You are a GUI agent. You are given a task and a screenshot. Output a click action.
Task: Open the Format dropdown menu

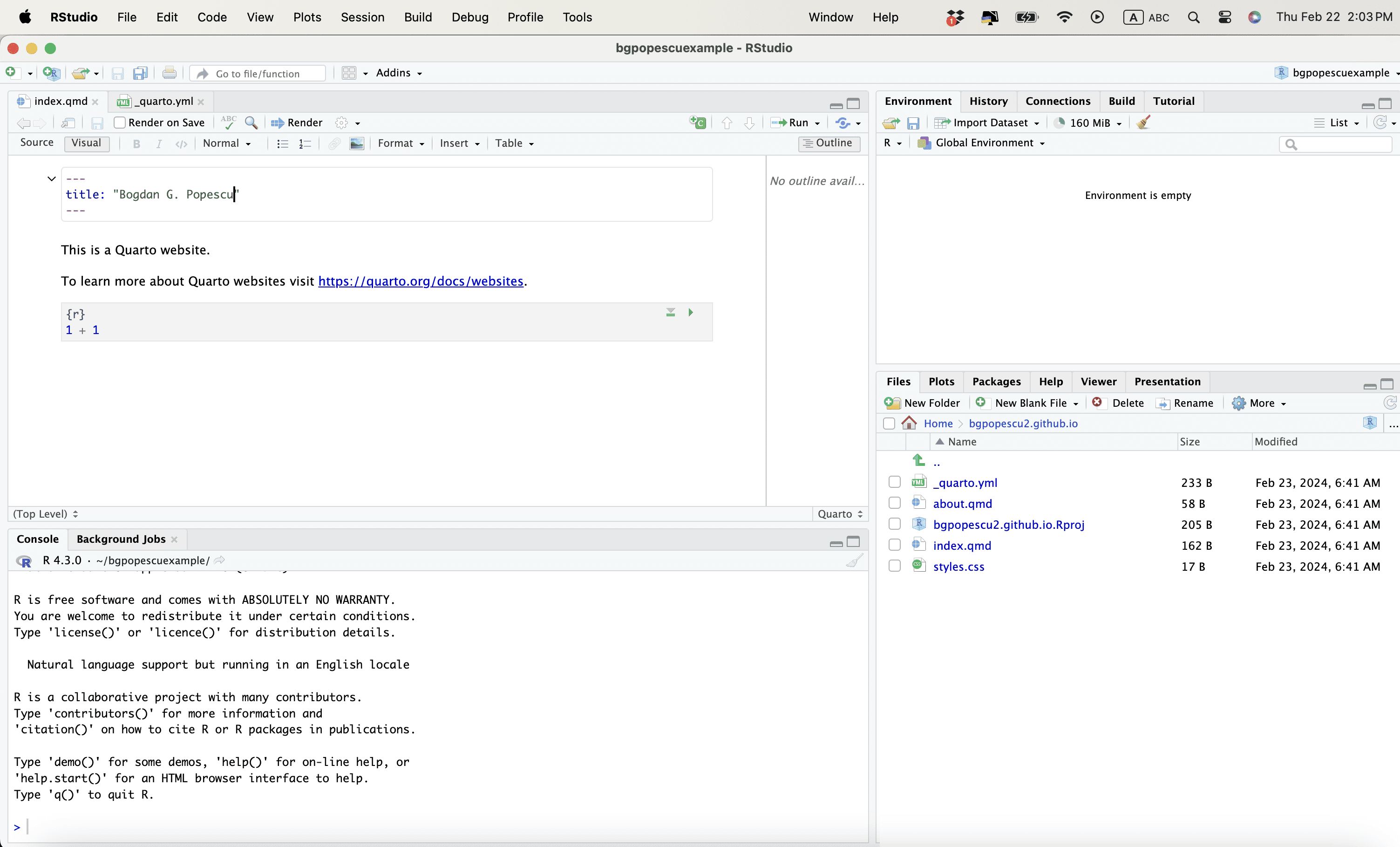click(401, 143)
